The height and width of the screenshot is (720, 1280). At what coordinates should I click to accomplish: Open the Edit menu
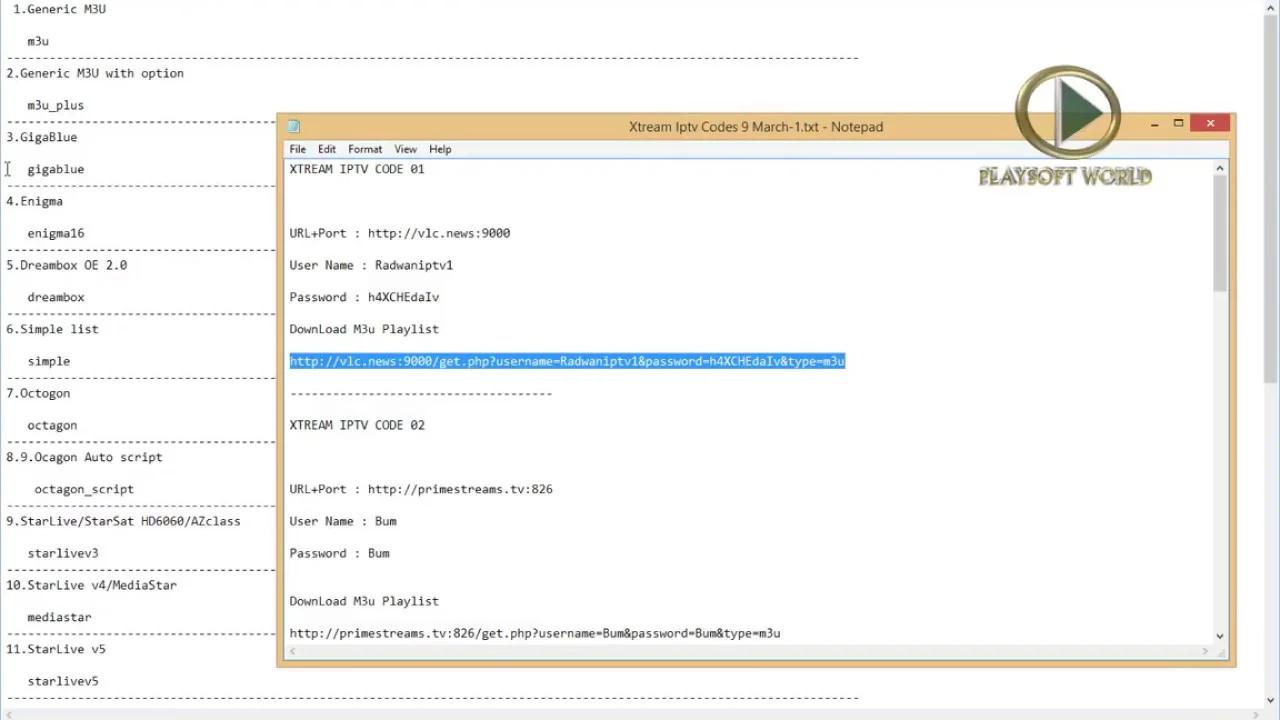[326, 149]
